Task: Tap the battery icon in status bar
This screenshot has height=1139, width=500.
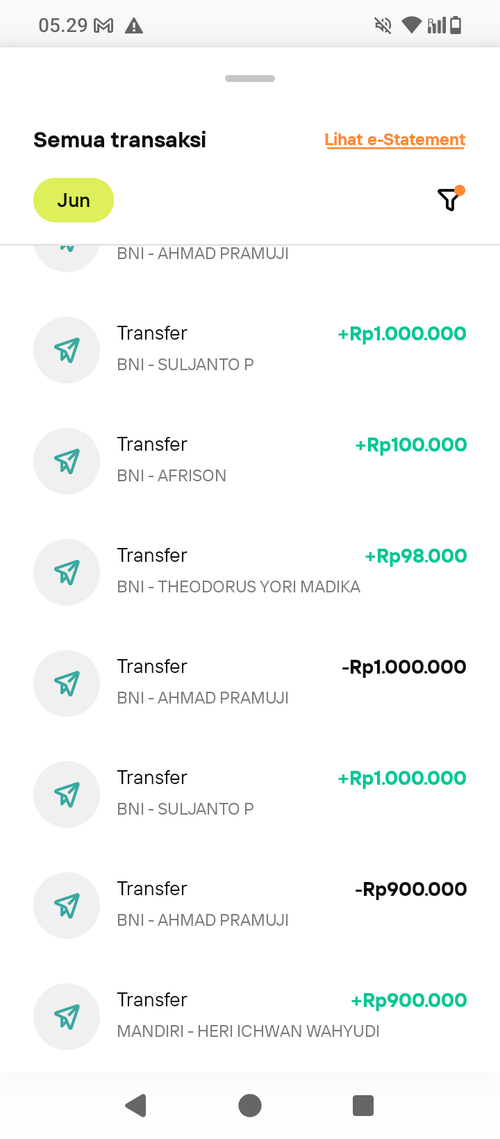Action: [456, 26]
